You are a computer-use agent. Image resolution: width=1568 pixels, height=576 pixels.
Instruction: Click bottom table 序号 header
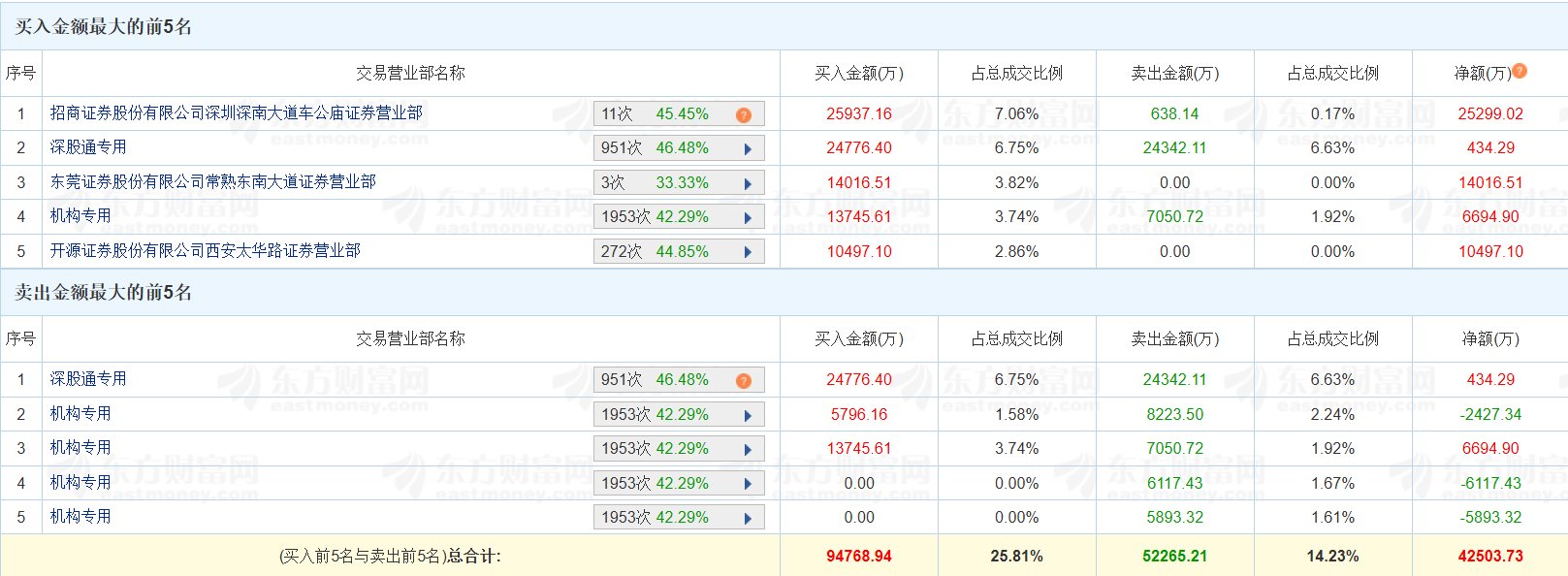pos(20,338)
